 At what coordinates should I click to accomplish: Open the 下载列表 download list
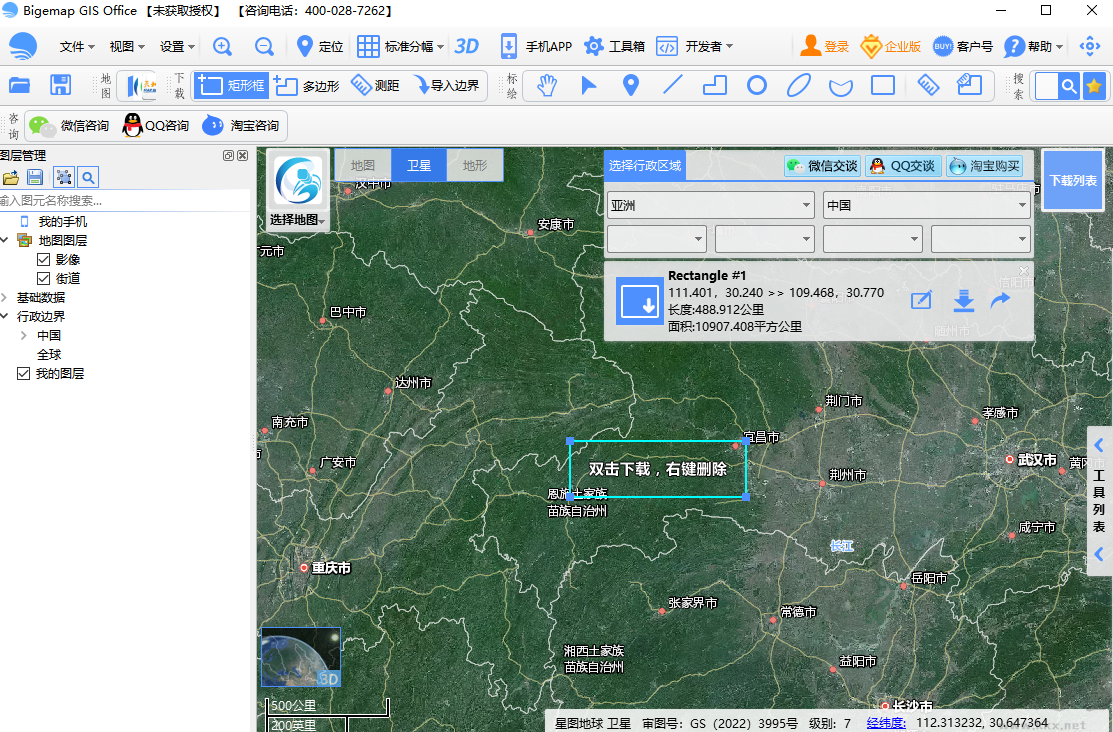(x=1072, y=180)
